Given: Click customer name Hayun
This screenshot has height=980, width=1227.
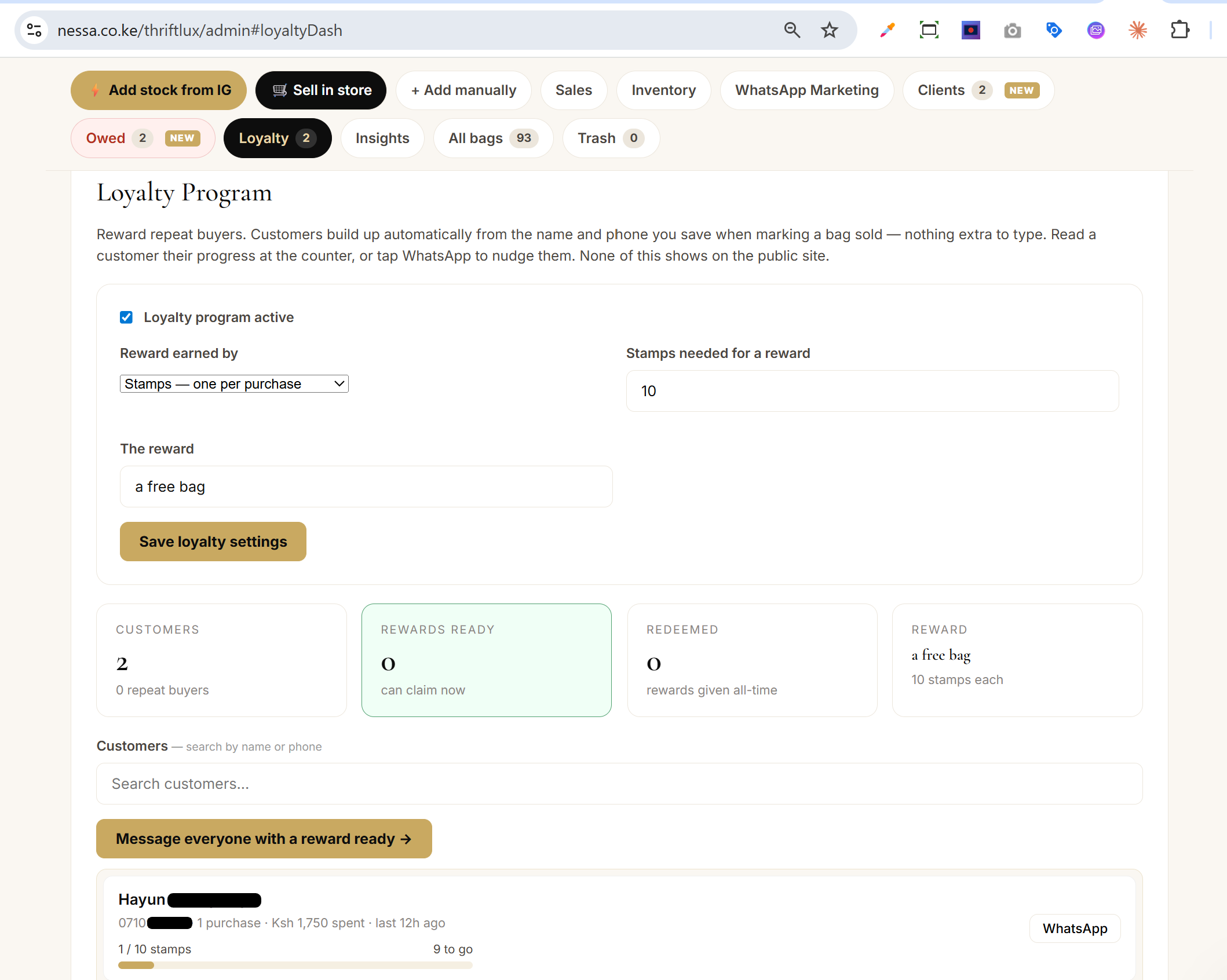Looking at the screenshot, I should click(142, 899).
